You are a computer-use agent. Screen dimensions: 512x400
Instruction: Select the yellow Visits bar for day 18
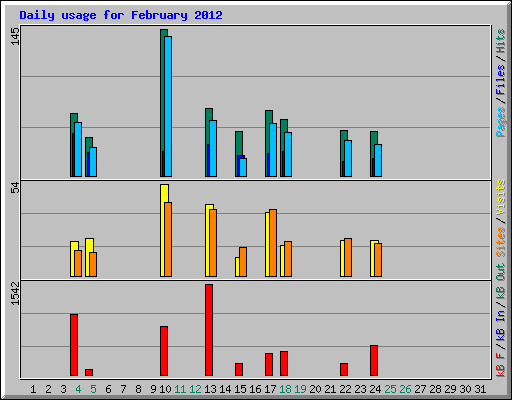click(x=282, y=261)
